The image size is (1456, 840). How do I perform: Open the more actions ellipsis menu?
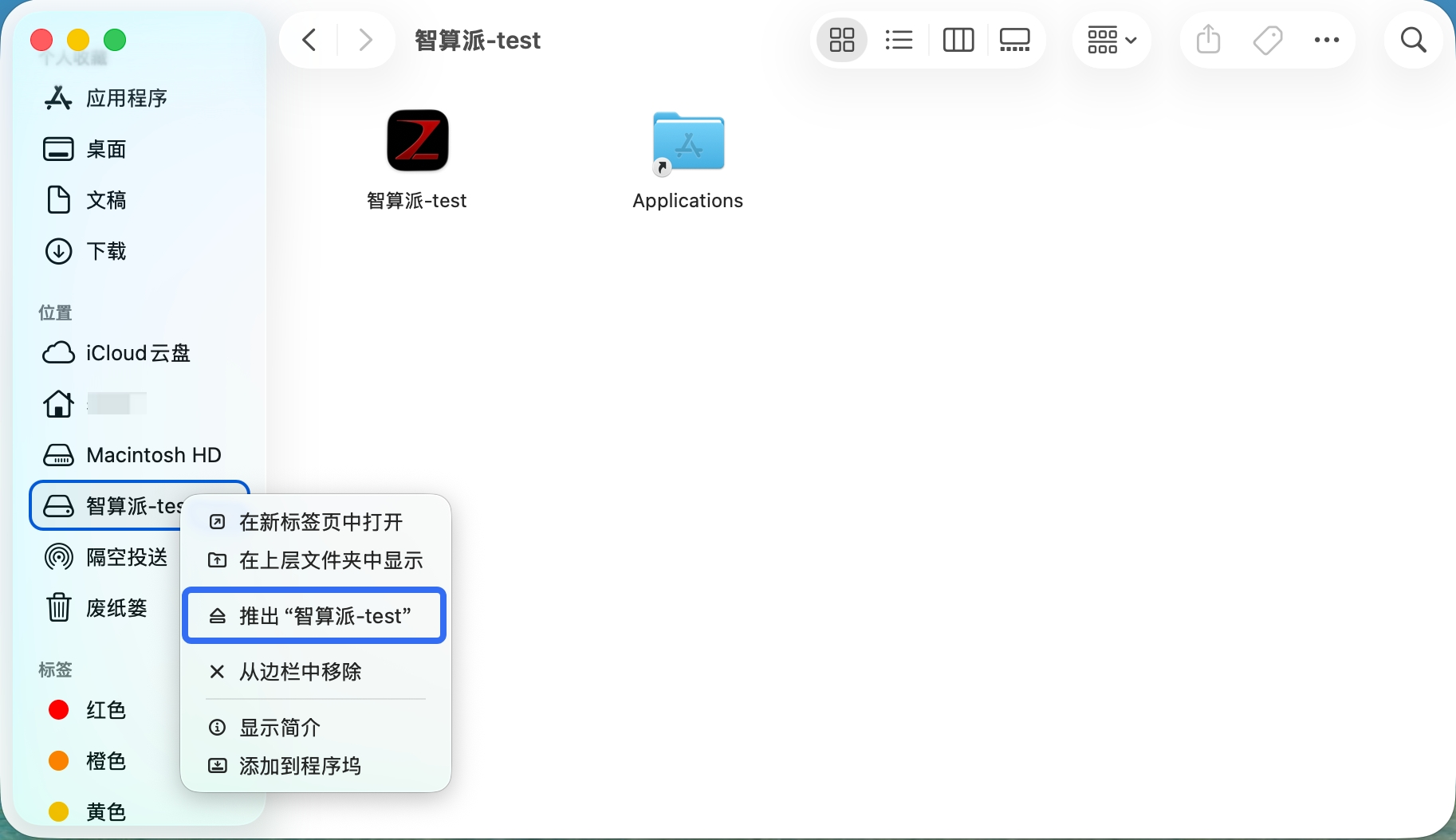click(1327, 40)
